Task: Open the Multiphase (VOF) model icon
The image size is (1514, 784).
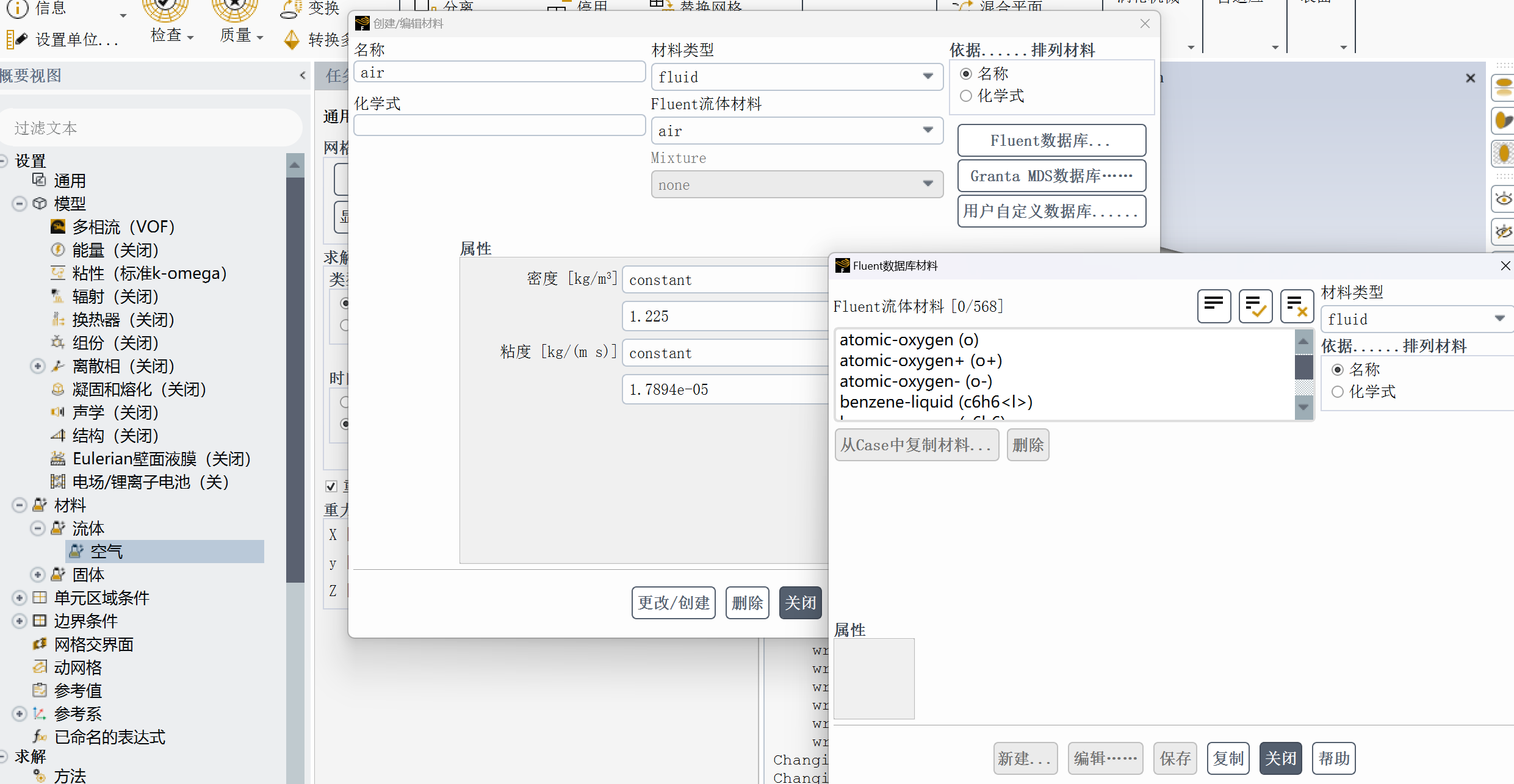Action: coord(58,227)
